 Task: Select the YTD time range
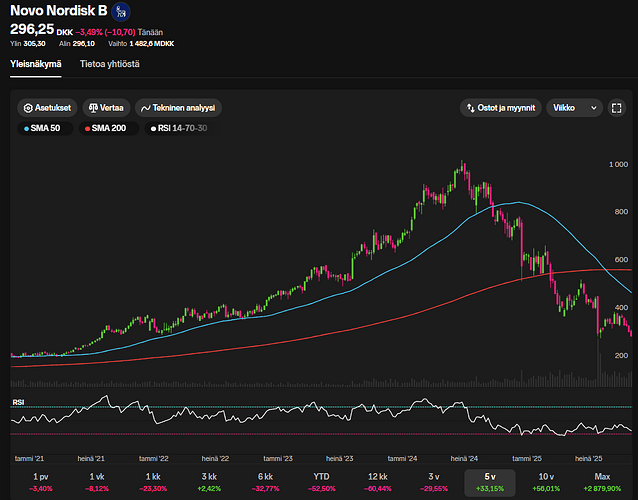coord(321,482)
